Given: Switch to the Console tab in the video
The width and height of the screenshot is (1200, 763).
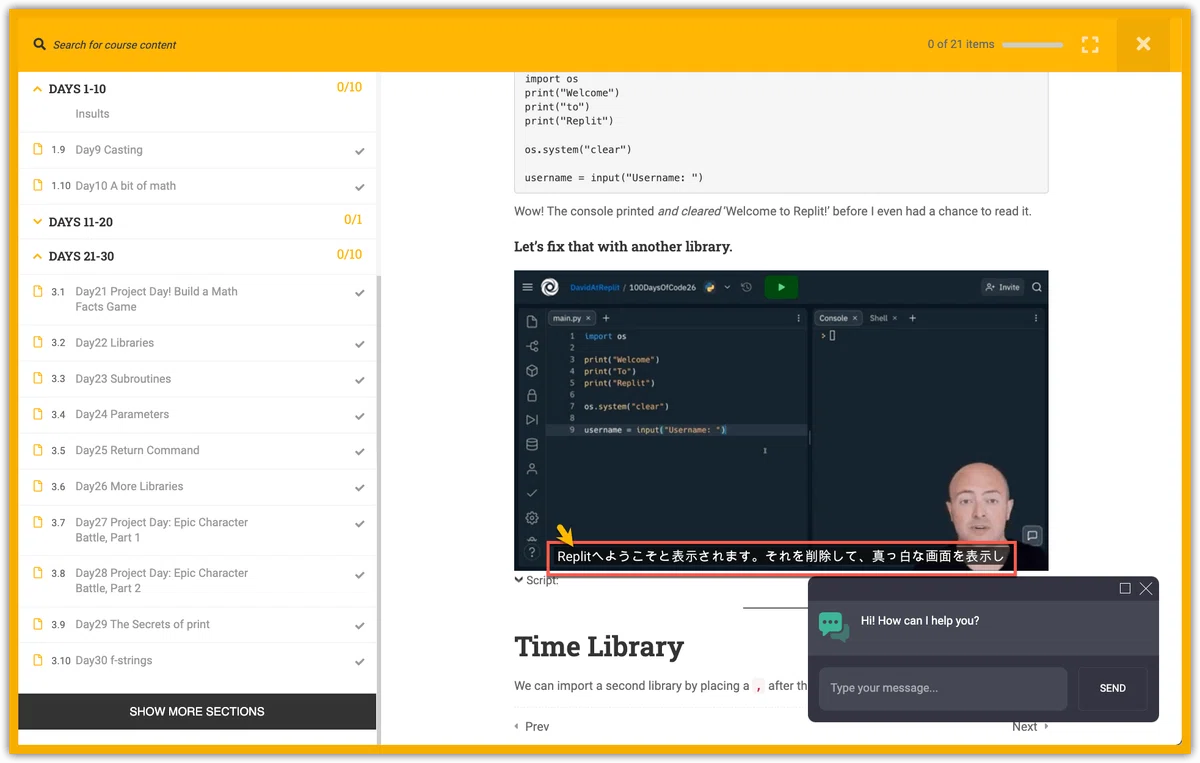Looking at the screenshot, I should click(x=837, y=318).
